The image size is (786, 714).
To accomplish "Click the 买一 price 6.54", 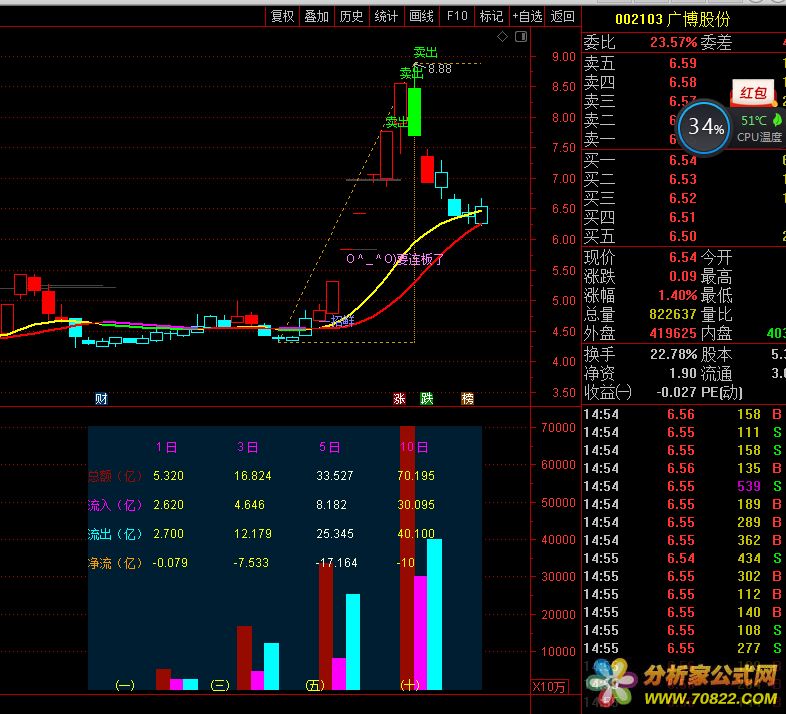I will (x=683, y=160).
